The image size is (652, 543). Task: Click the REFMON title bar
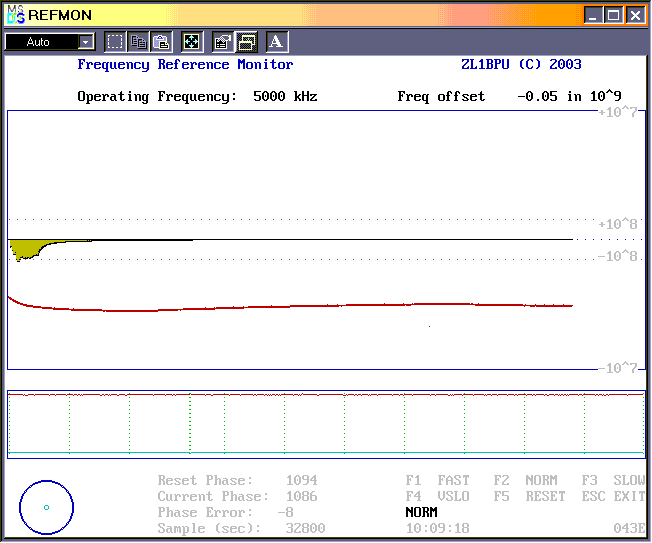[x=300, y=15]
